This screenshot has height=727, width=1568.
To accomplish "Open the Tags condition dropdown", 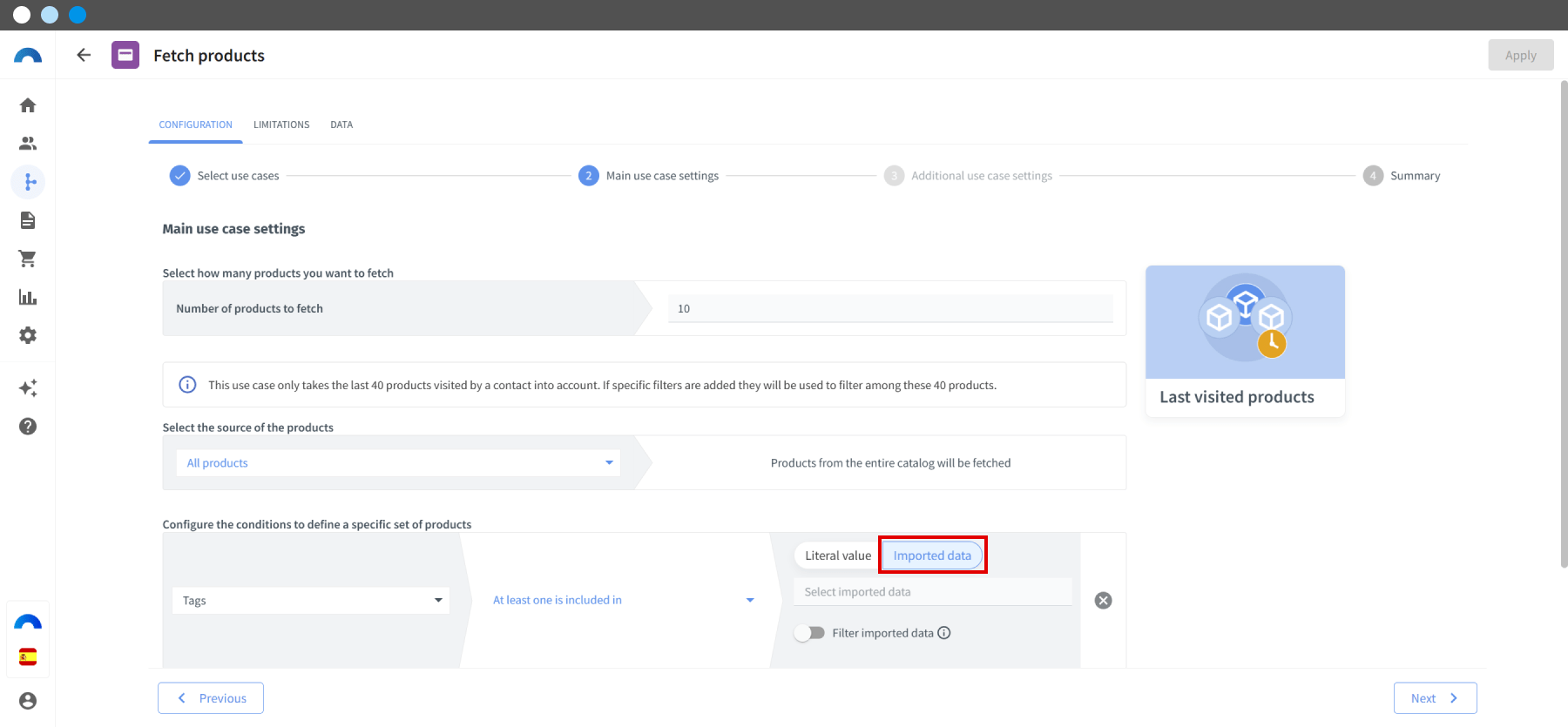I will (311, 601).
